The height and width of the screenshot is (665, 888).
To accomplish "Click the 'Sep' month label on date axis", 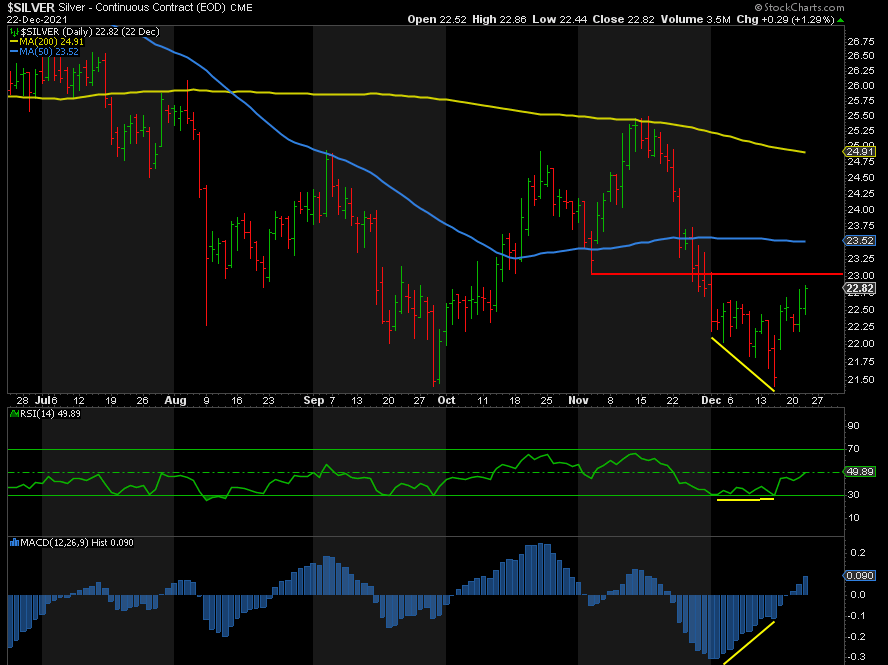I will click(x=314, y=400).
